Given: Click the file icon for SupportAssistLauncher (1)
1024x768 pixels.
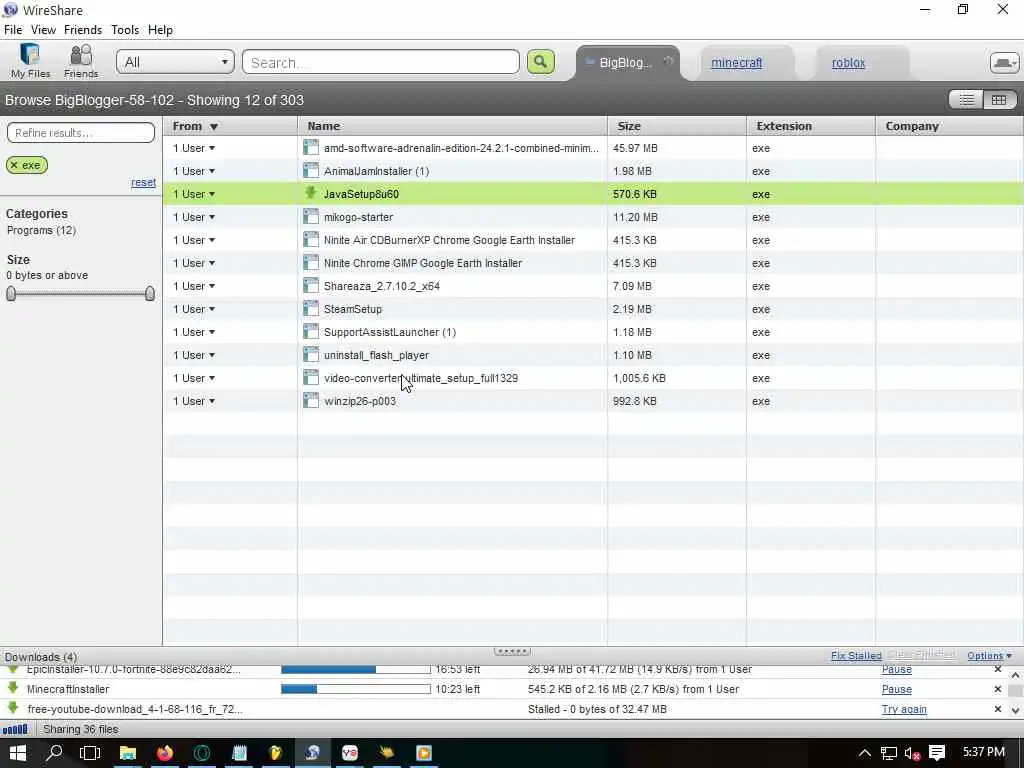Looking at the screenshot, I should (x=311, y=332).
